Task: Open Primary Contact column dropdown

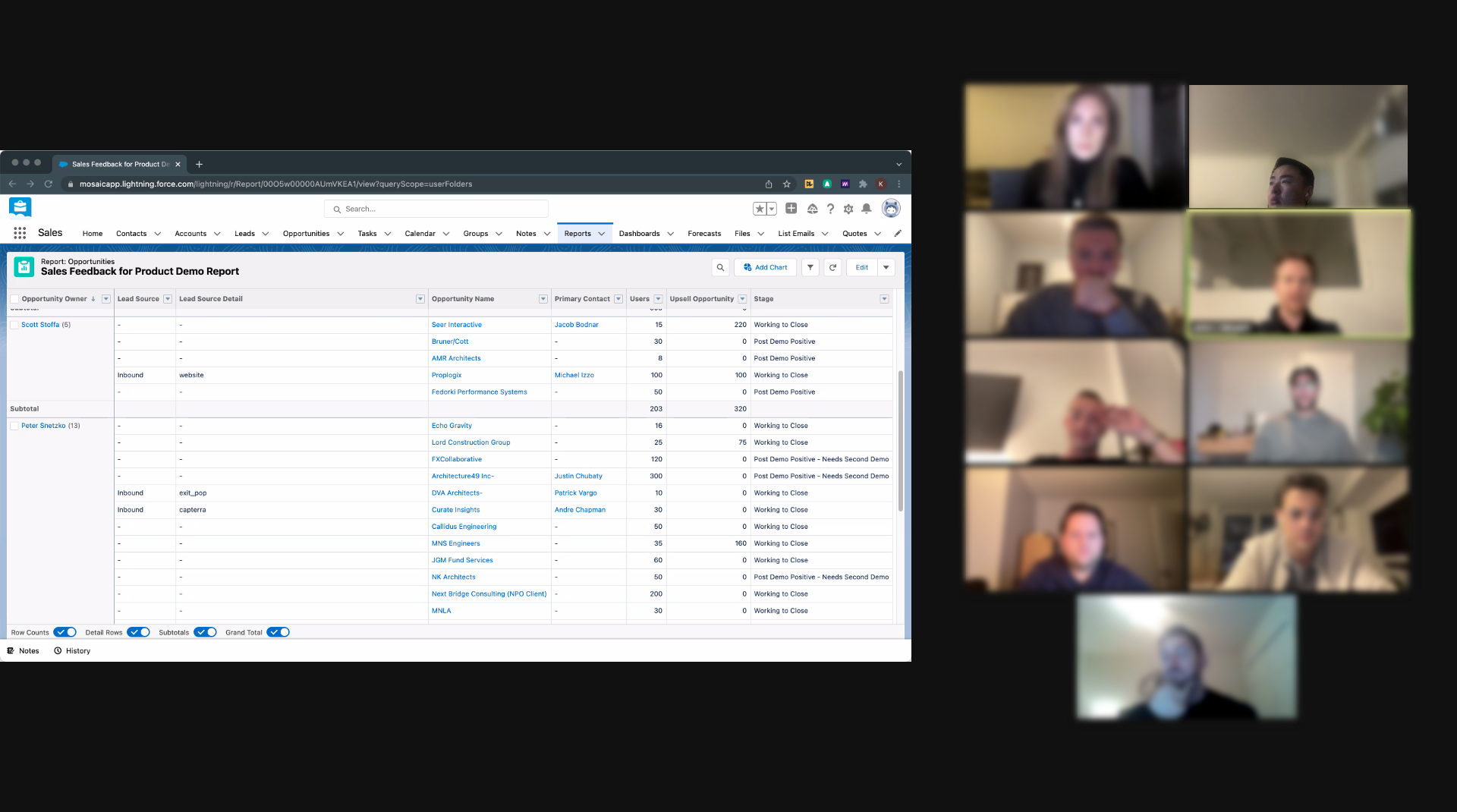Action: (x=618, y=299)
